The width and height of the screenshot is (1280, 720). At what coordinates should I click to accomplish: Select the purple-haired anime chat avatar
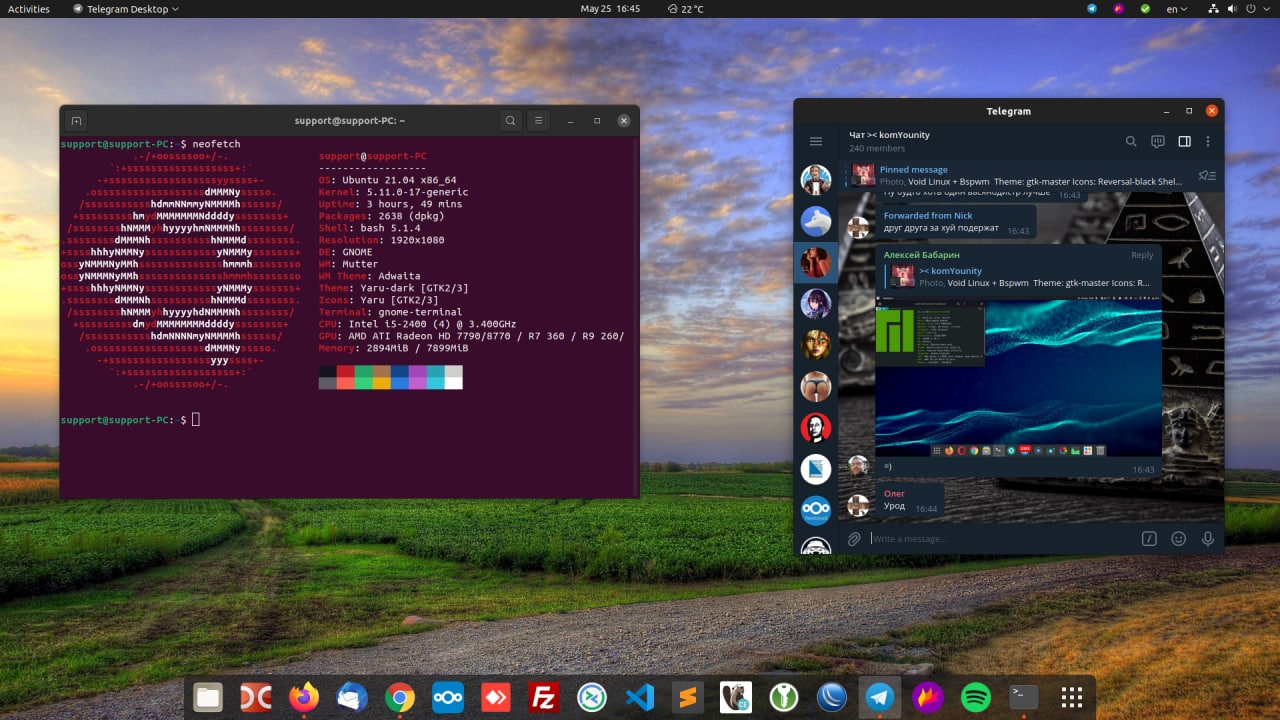click(x=816, y=303)
